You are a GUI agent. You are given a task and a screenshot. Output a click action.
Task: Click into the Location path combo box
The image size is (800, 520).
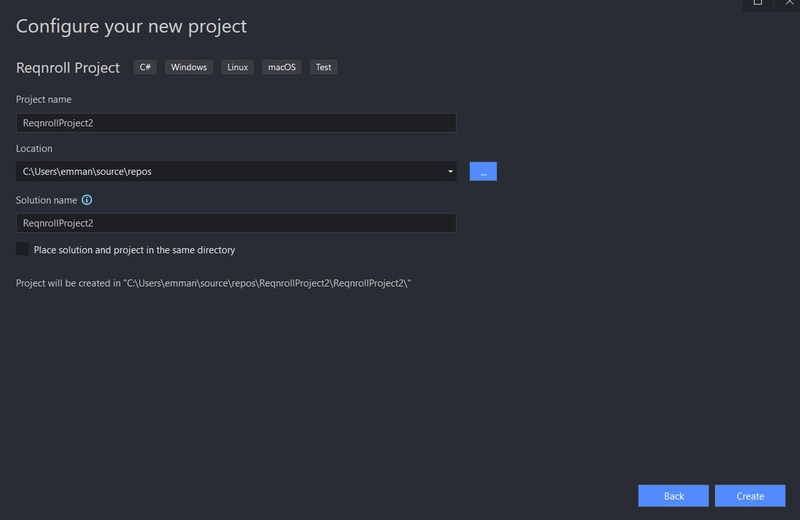[x=230, y=172]
